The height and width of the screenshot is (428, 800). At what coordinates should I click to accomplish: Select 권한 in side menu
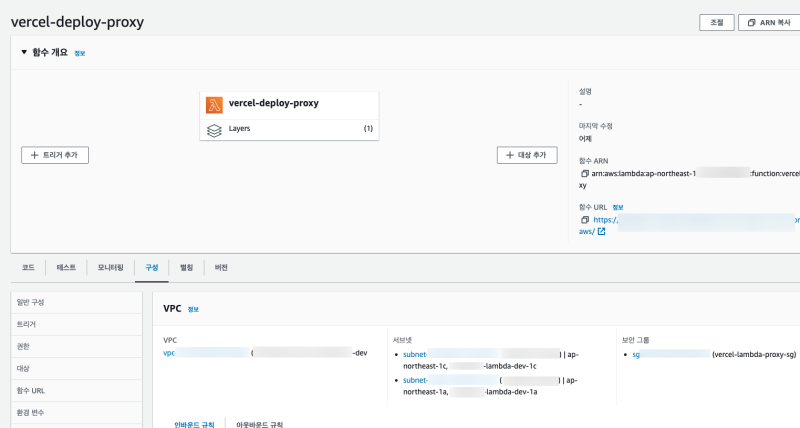[x=77, y=346]
